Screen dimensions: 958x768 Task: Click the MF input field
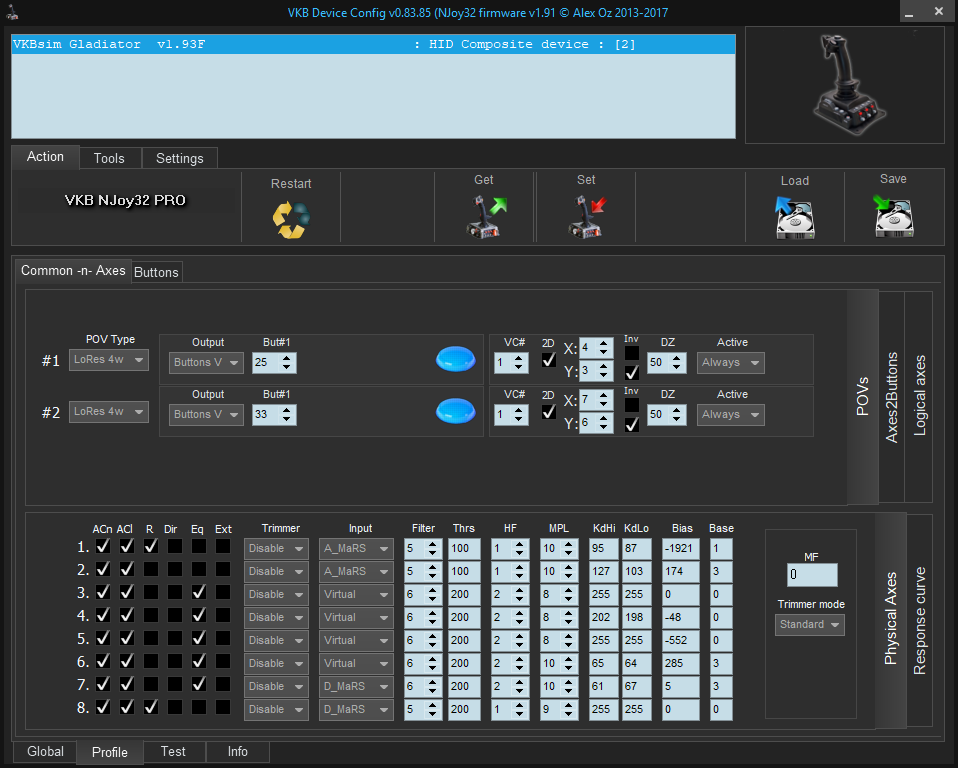click(811, 575)
